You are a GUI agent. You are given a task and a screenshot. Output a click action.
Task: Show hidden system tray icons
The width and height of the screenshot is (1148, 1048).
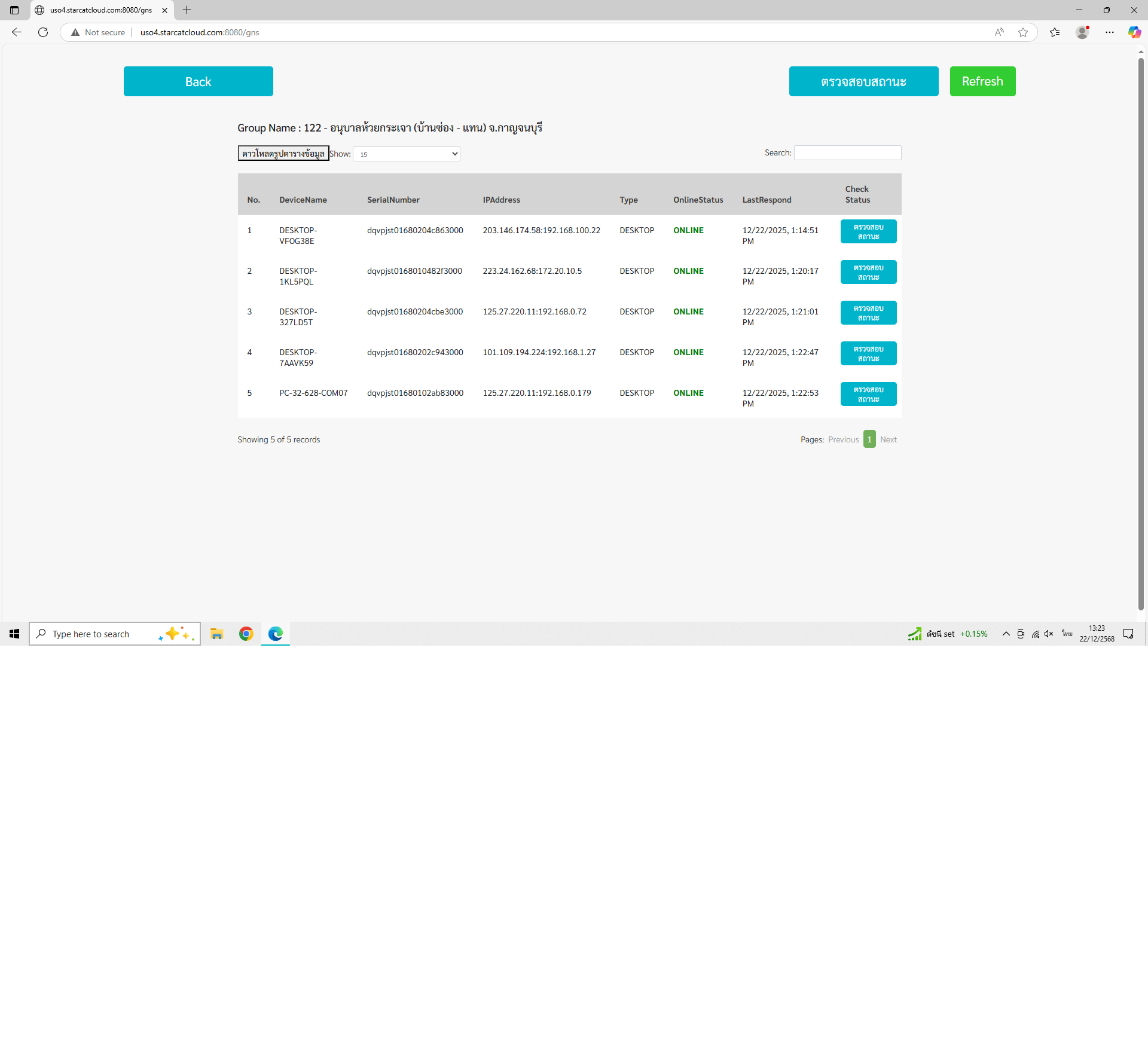click(1006, 634)
